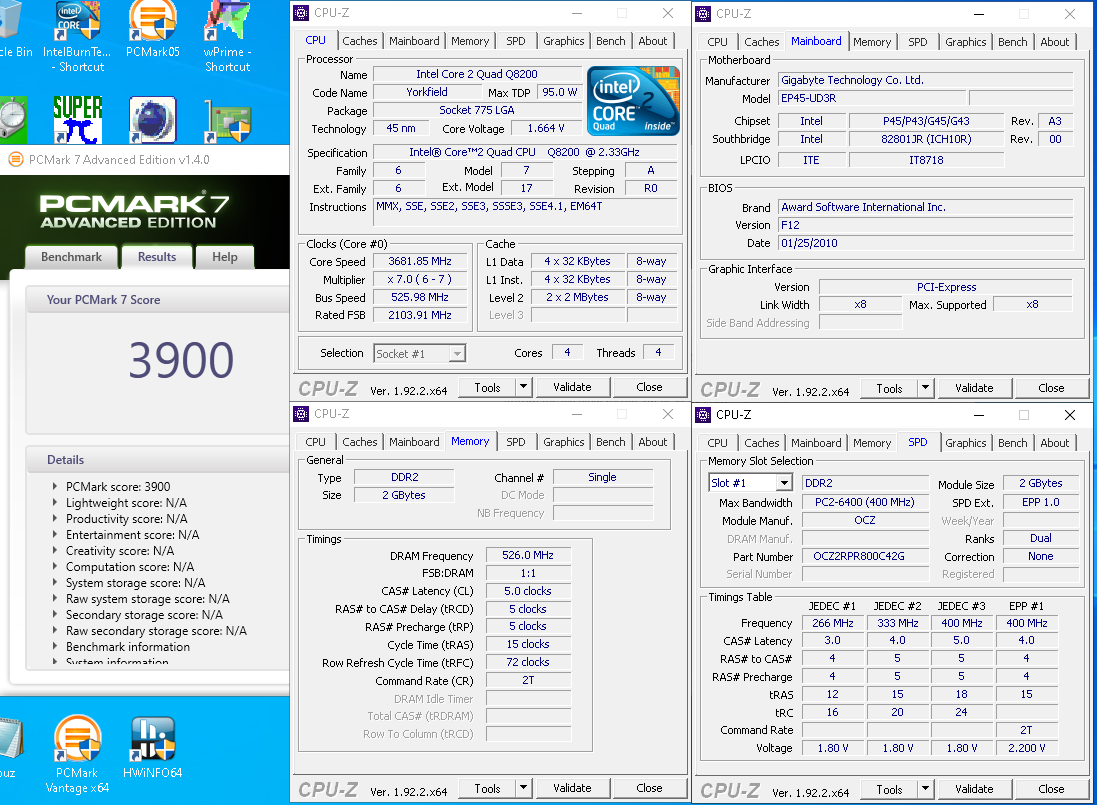Switch to PCMark 7 Benchmark tab
This screenshot has width=1097, height=805.
click(71, 257)
